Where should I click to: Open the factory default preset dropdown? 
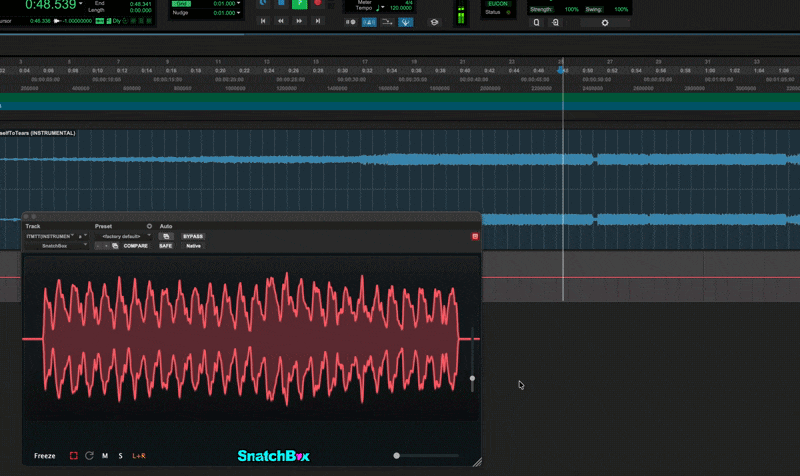pyautogui.click(x=122, y=236)
